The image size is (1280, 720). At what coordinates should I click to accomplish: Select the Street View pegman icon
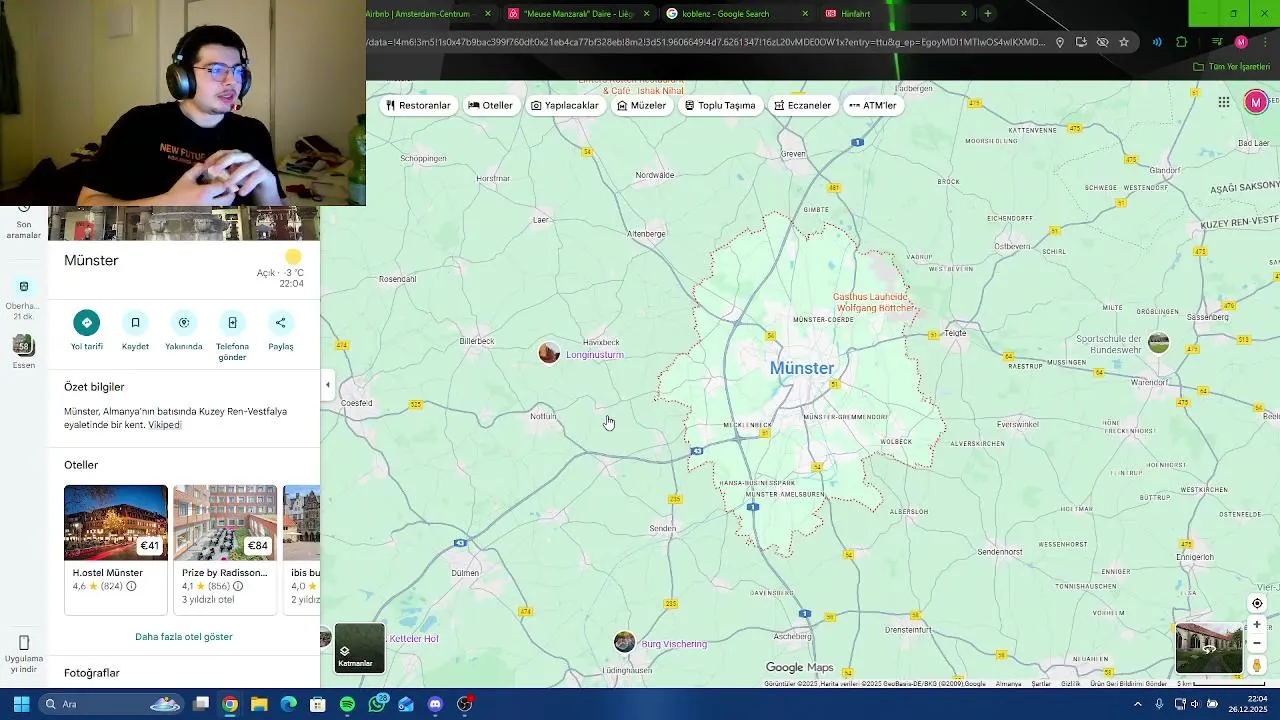1257,665
